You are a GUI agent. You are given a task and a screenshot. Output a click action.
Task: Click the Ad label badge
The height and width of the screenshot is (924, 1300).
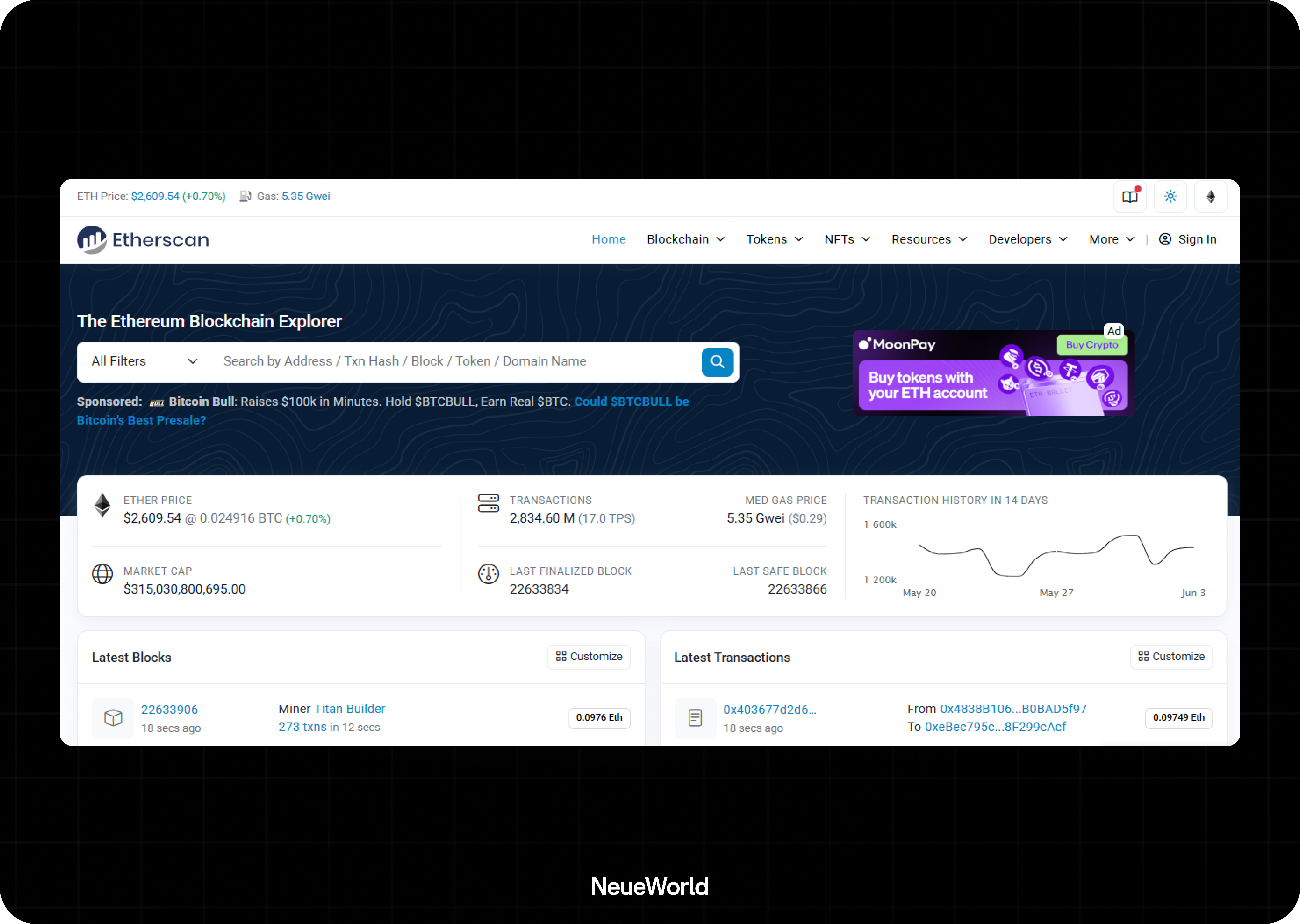click(x=1114, y=331)
